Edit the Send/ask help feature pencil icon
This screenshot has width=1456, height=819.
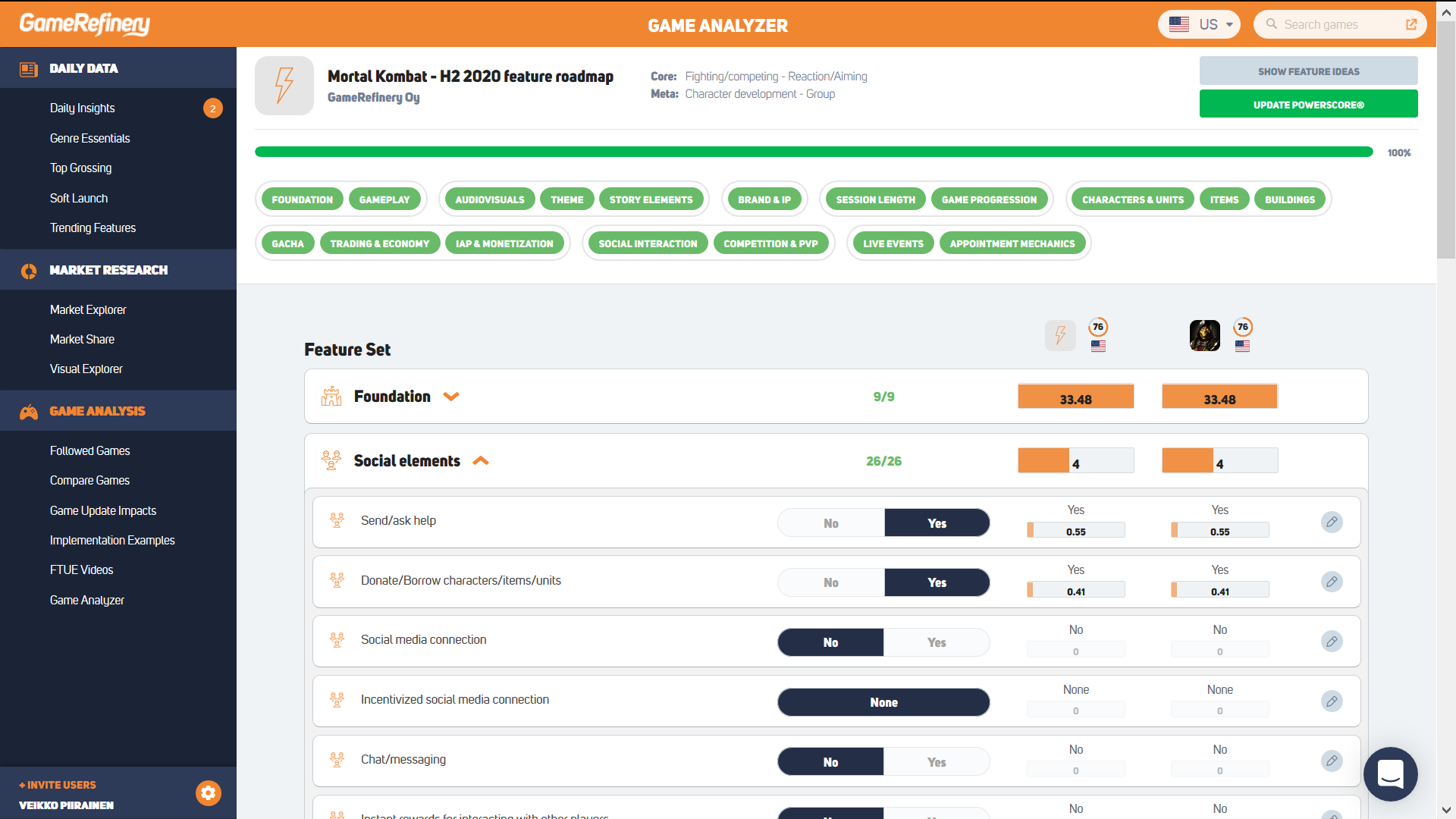click(1332, 522)
